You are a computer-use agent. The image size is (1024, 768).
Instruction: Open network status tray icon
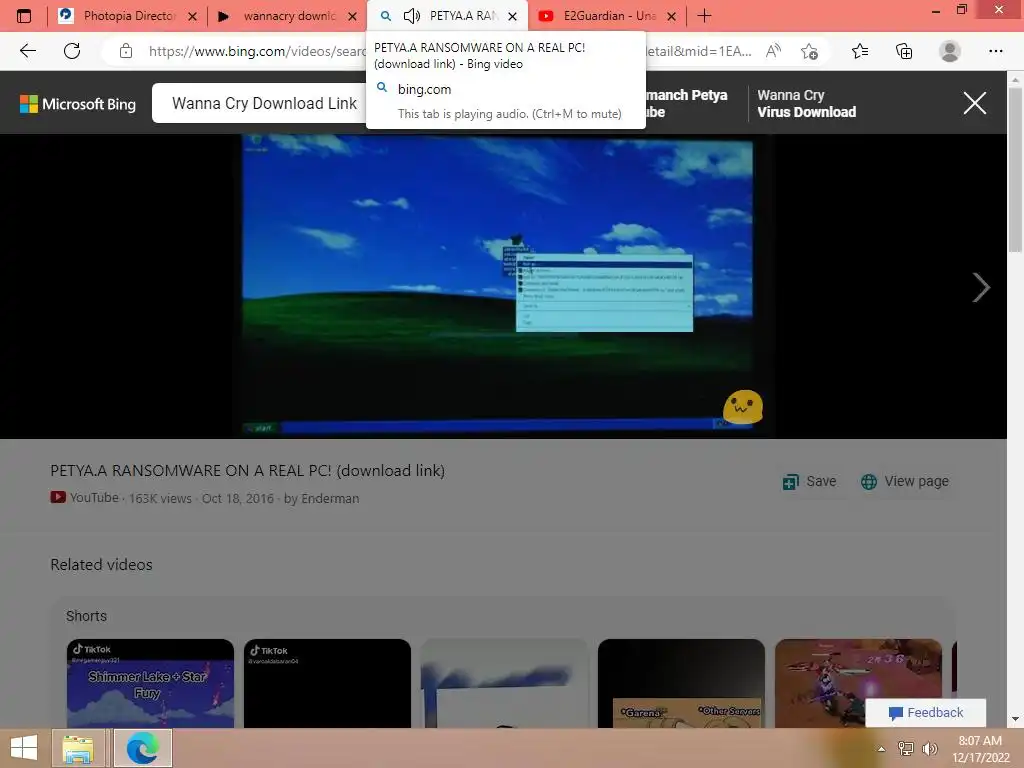(906, 749)
